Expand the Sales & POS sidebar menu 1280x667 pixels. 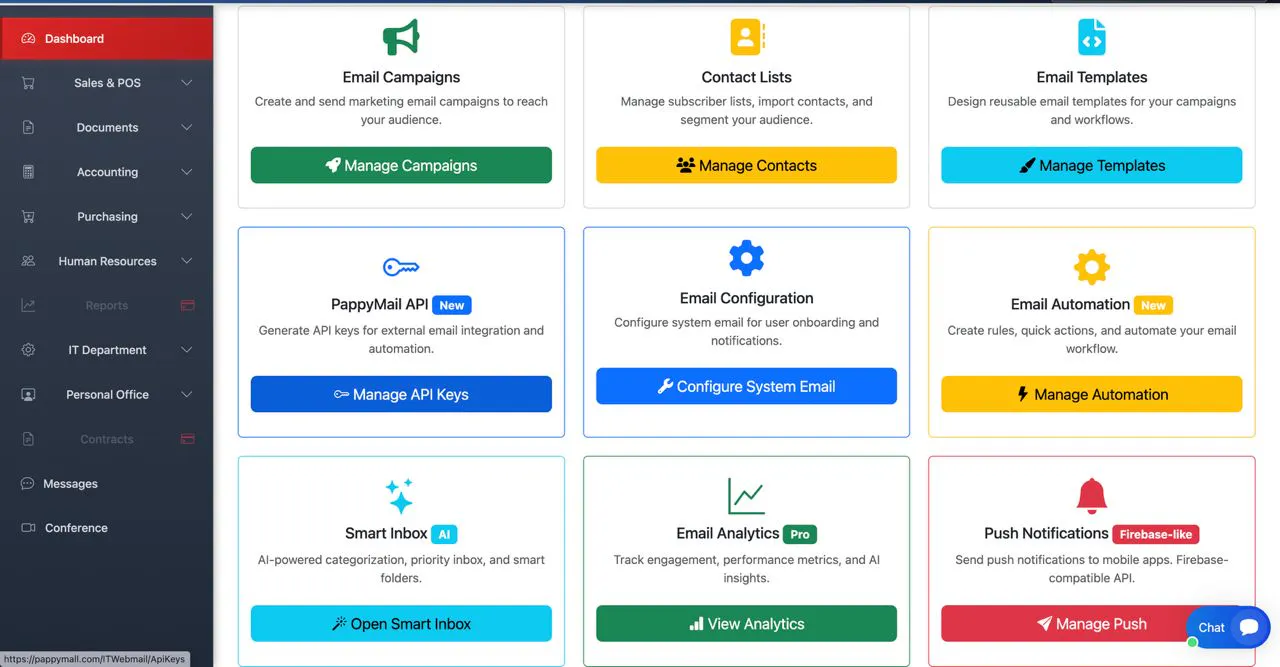point(107,83)
